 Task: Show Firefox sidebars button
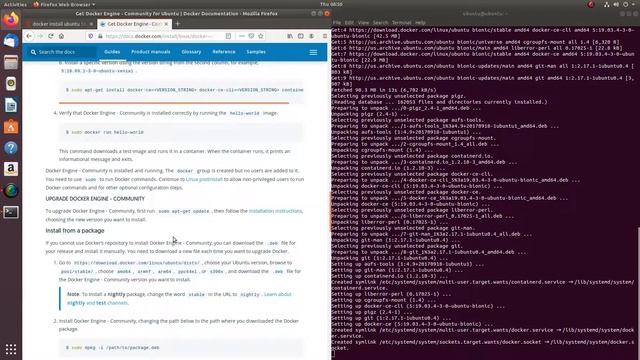point(301,36)
